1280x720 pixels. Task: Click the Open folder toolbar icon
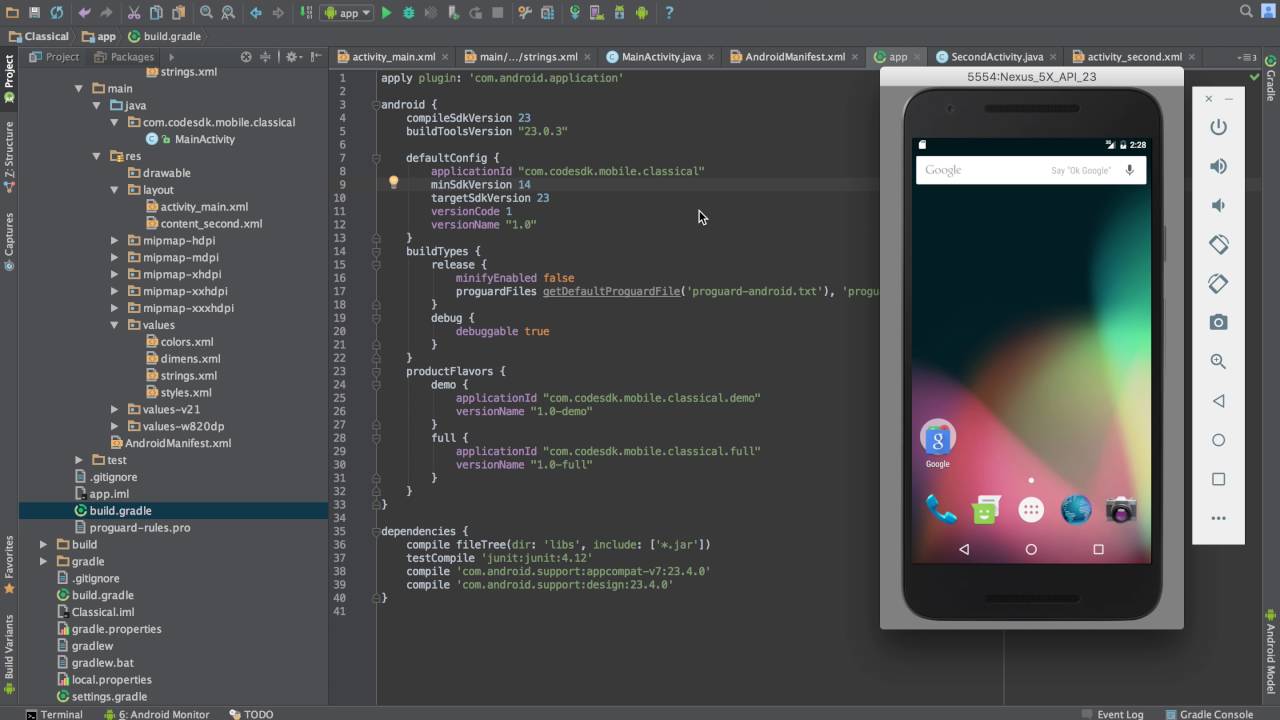pyautogui.click(x=13, y=13)
